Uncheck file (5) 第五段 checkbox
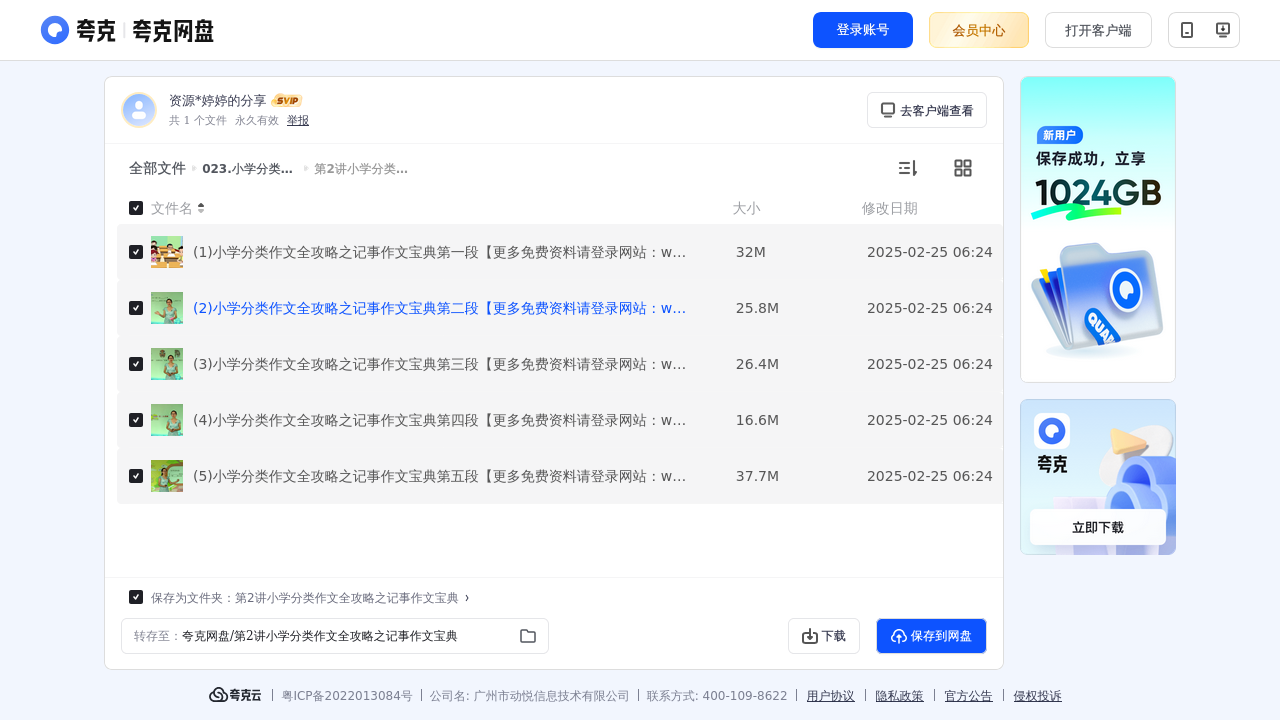This screenshot has width=1280, height=720. tap(136, 476)
